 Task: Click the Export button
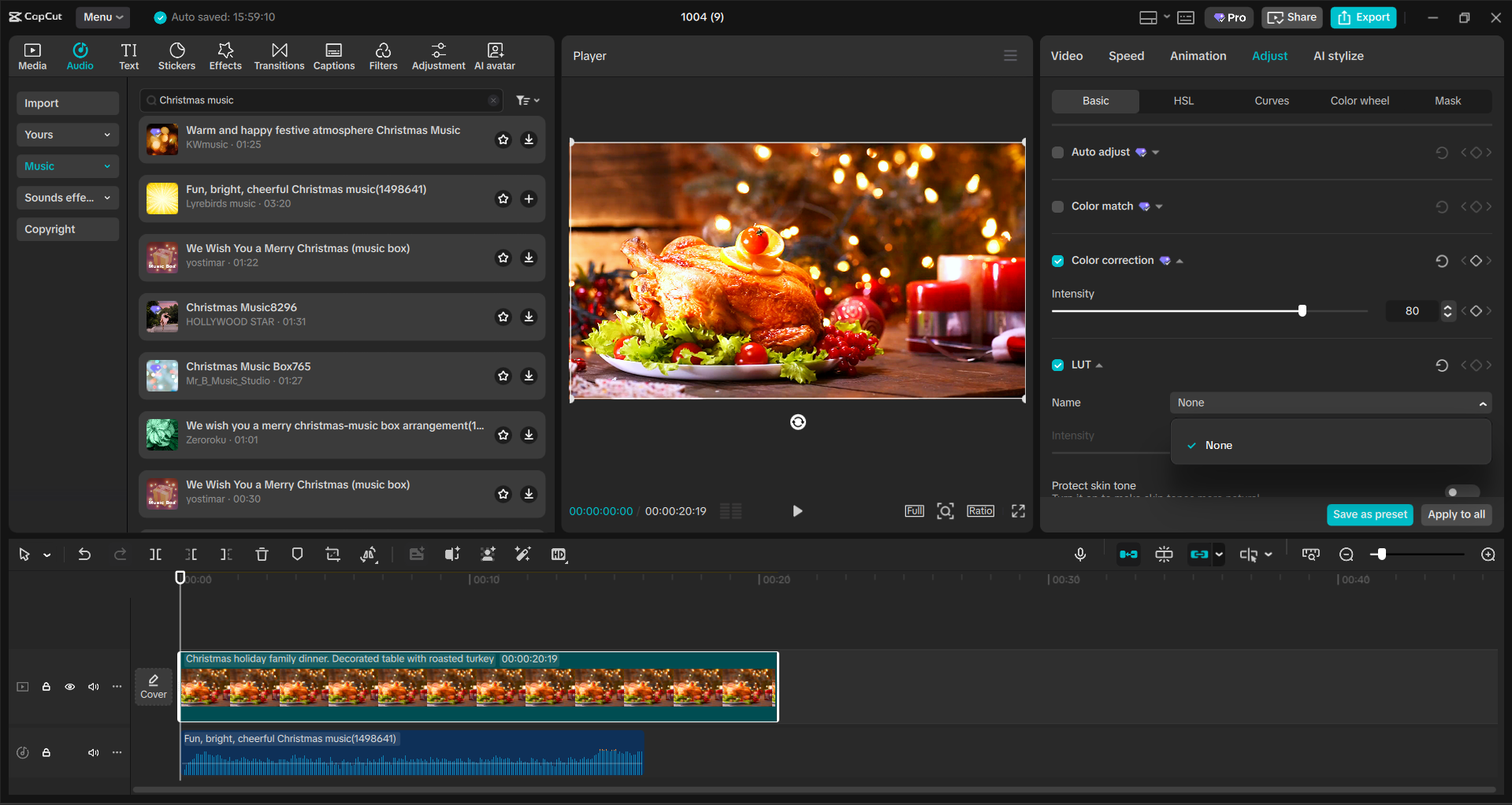click(x=1363, y=17)
